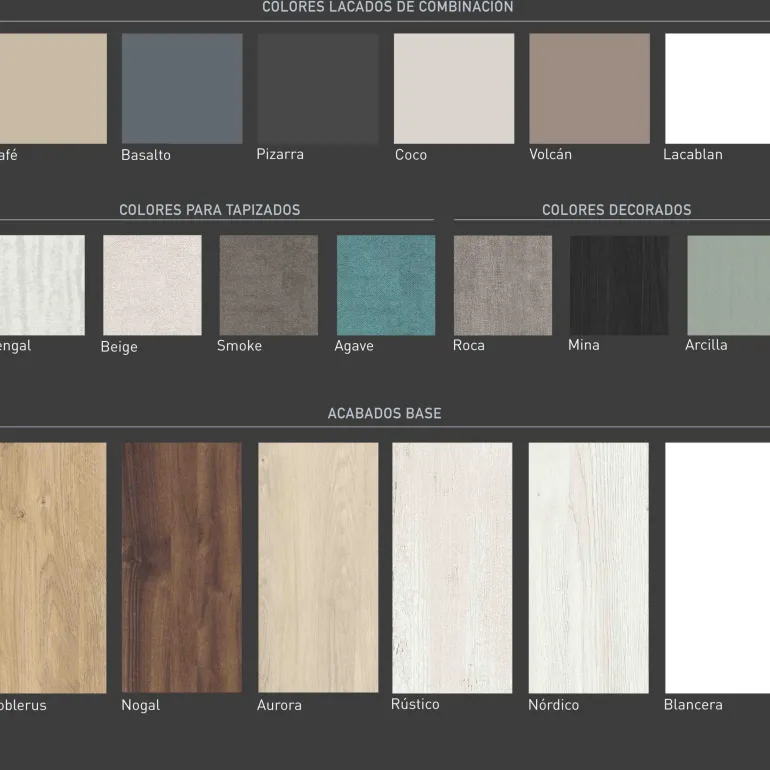This screenshot has width=770, height=770.
Task: Click the Acabados Base section heading
Action: pyautogui.click(x=384, y=413)
